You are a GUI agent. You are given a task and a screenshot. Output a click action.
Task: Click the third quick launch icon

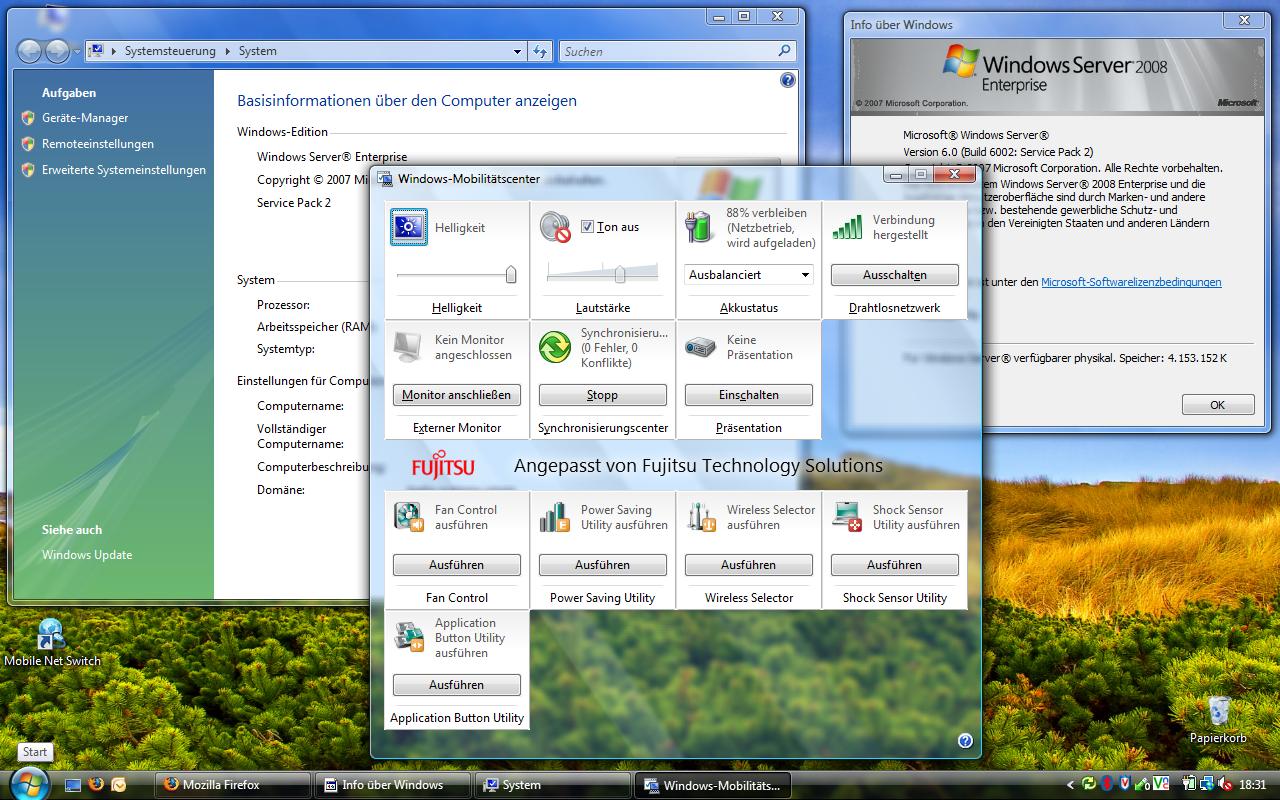118,785
